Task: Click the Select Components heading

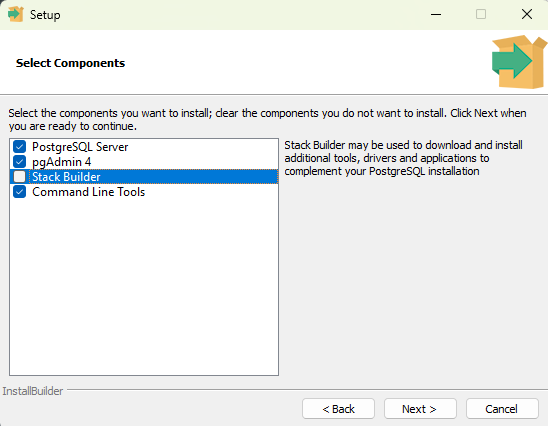Action: (70, 63)
